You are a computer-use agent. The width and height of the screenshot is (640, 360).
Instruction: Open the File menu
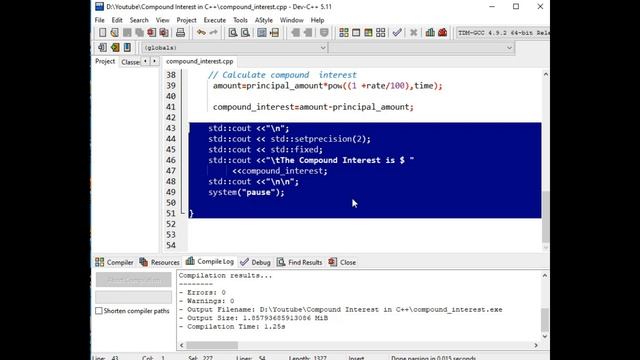[100, 20]
